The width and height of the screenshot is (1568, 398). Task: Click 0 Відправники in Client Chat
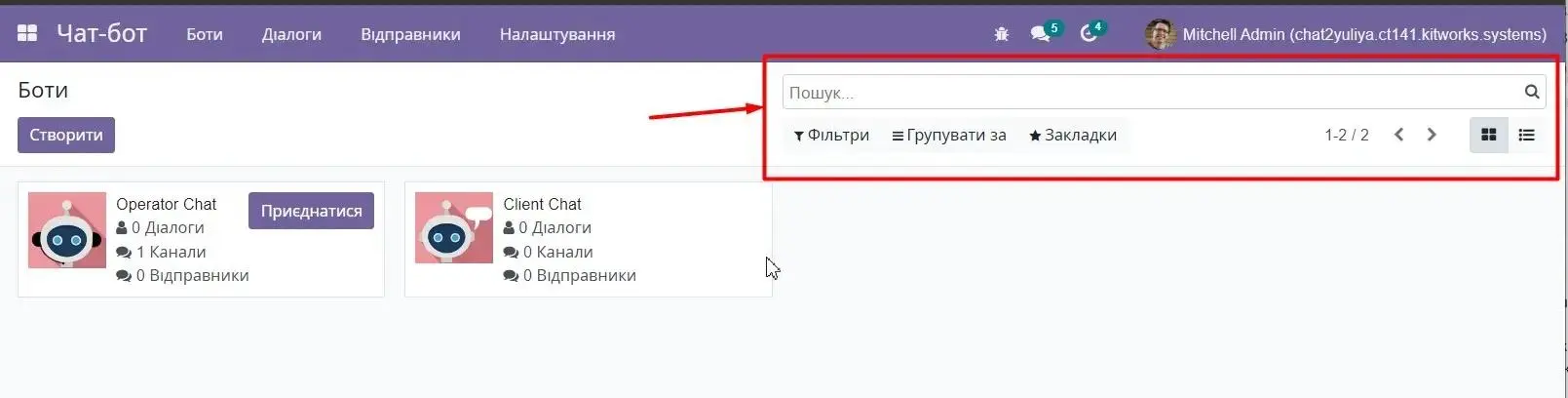pyautogui.click(x=569, y=275)
